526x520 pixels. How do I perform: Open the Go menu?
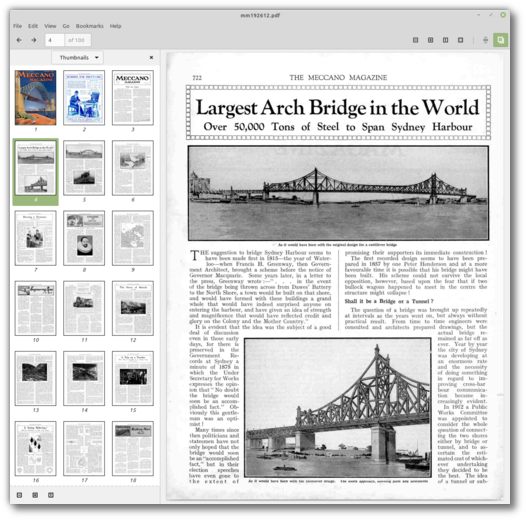coord(66,26)
